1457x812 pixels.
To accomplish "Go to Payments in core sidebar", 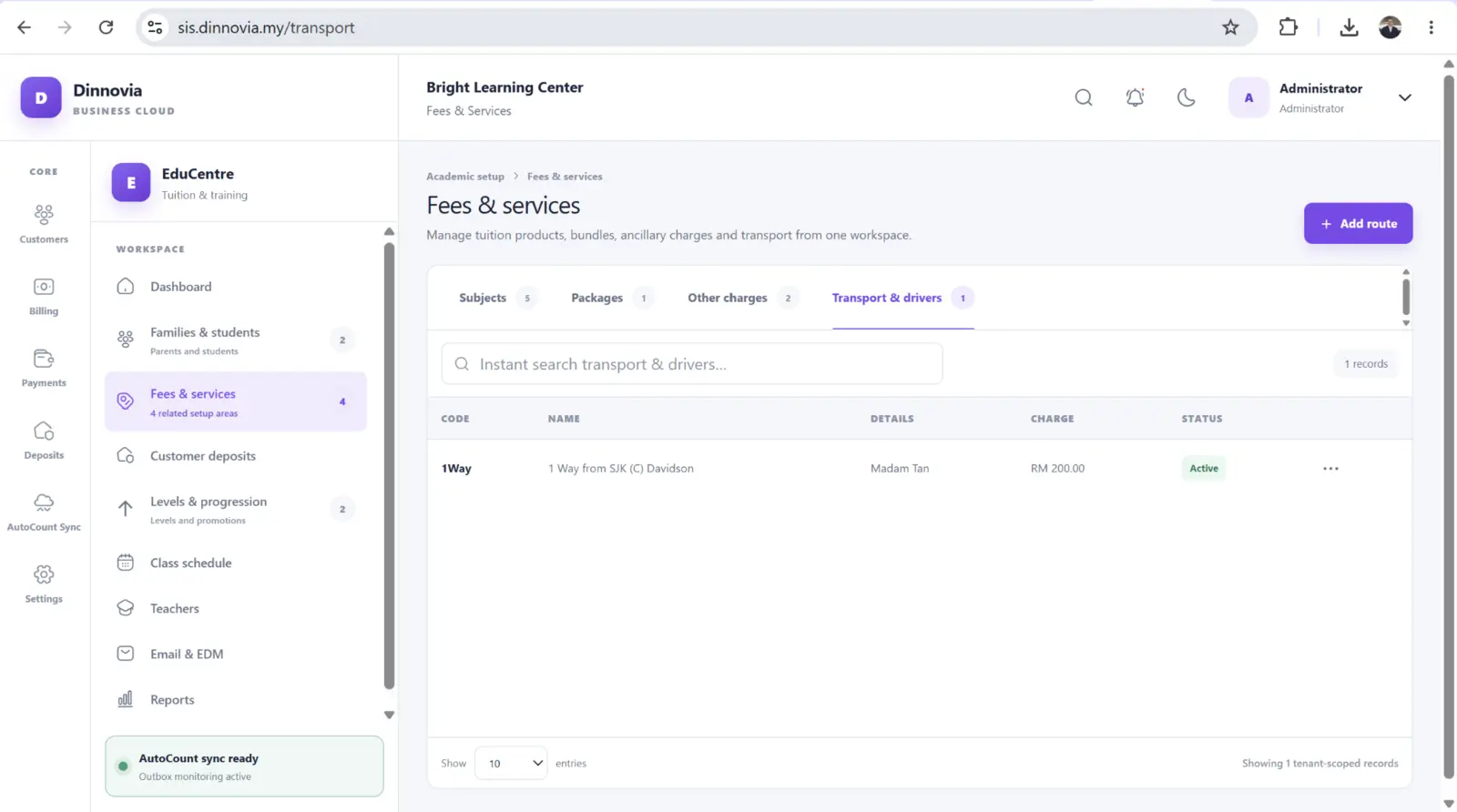I will [x=44, y=368].
